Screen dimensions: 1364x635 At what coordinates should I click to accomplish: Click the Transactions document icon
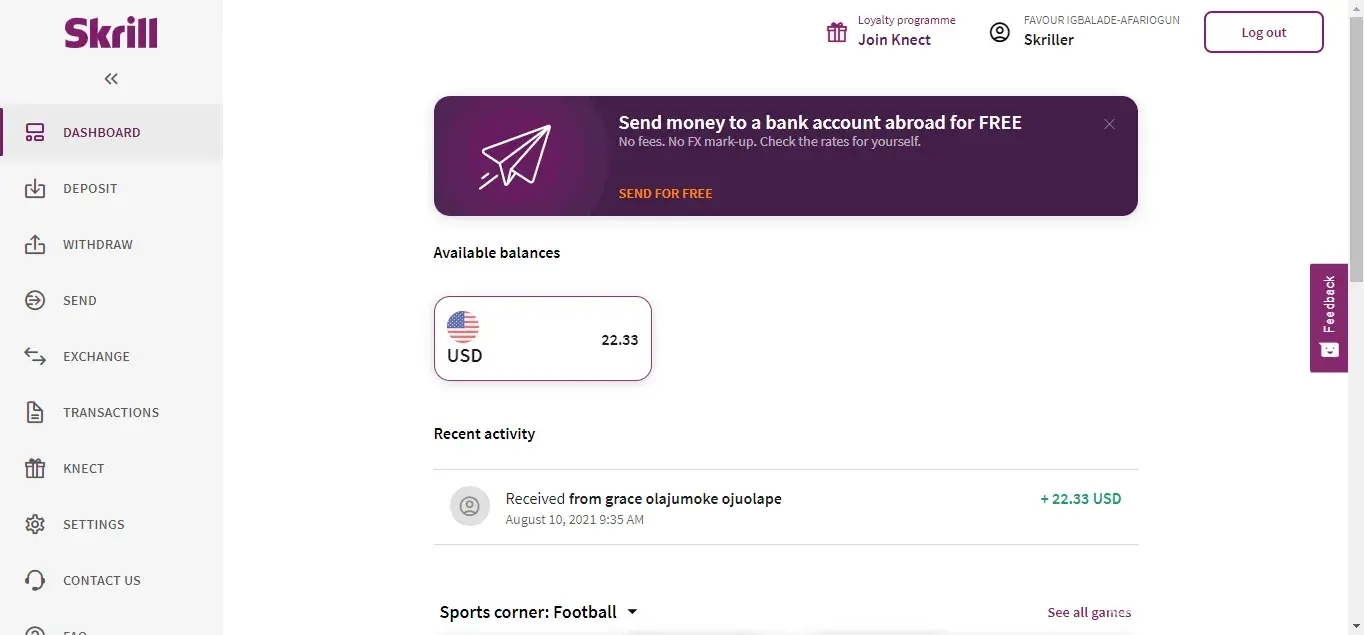pos(35,412)
